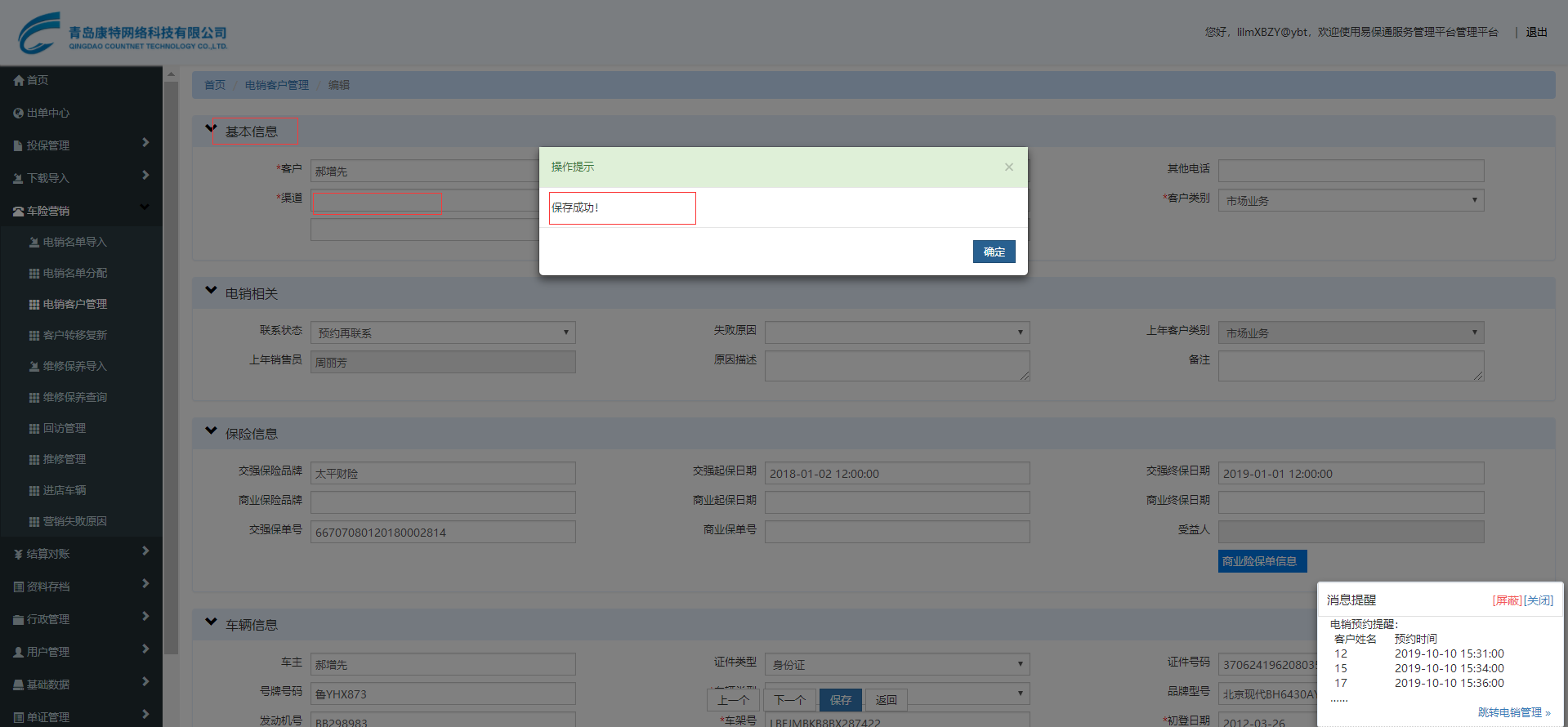Click the document icon beside 投保管理
The width and height of the screenshot is (1568, 727).
click(18, 145)
